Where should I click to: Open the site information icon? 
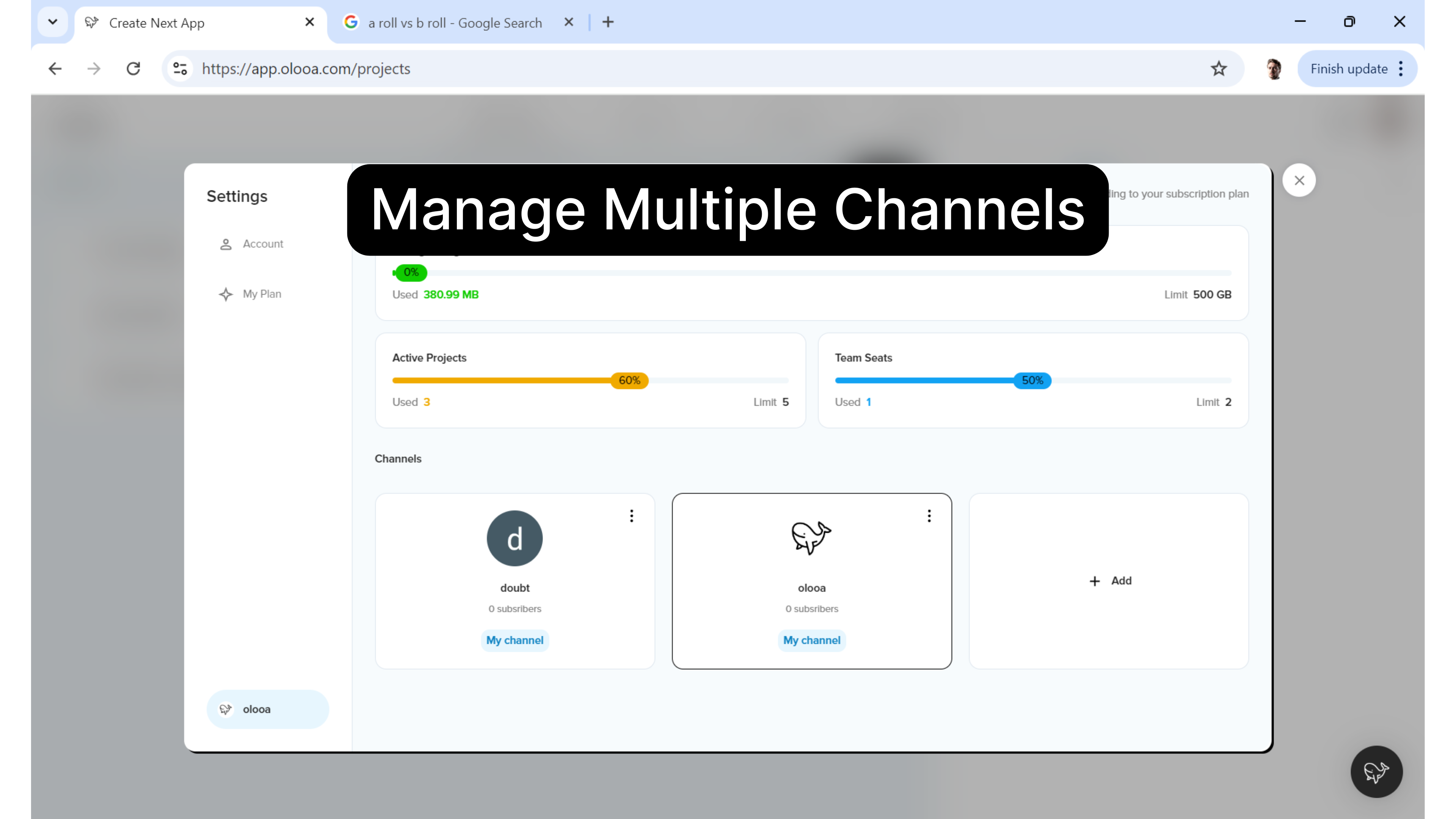[x=180, y=69]
